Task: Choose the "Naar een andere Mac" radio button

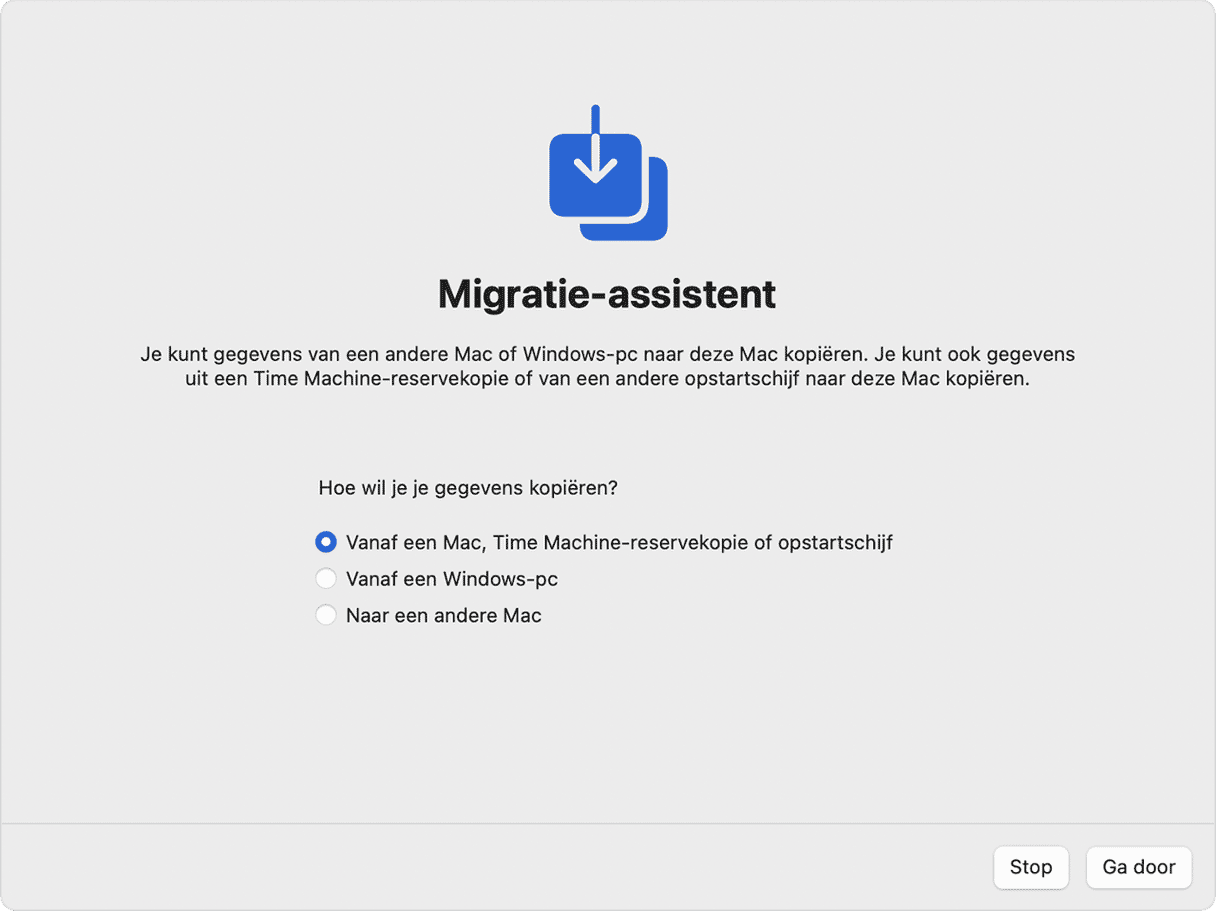Action: pos(325,615)
